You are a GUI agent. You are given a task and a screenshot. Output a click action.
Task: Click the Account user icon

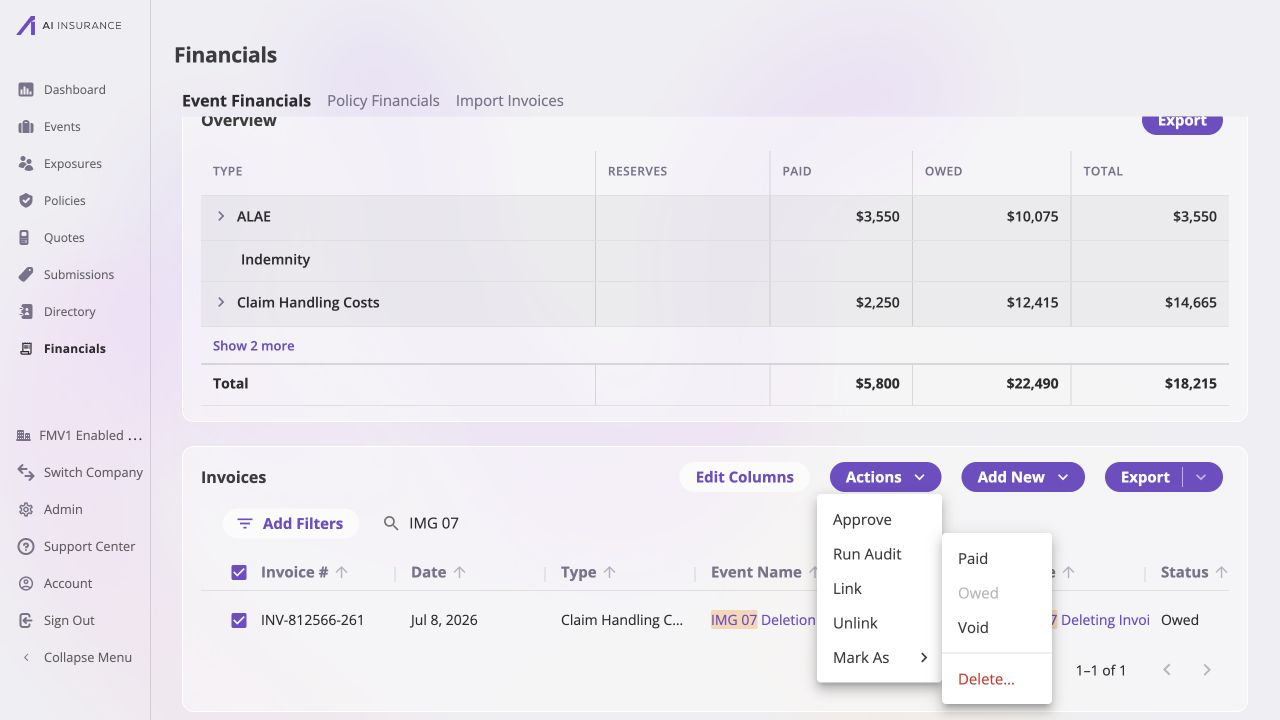pos(26,584)
